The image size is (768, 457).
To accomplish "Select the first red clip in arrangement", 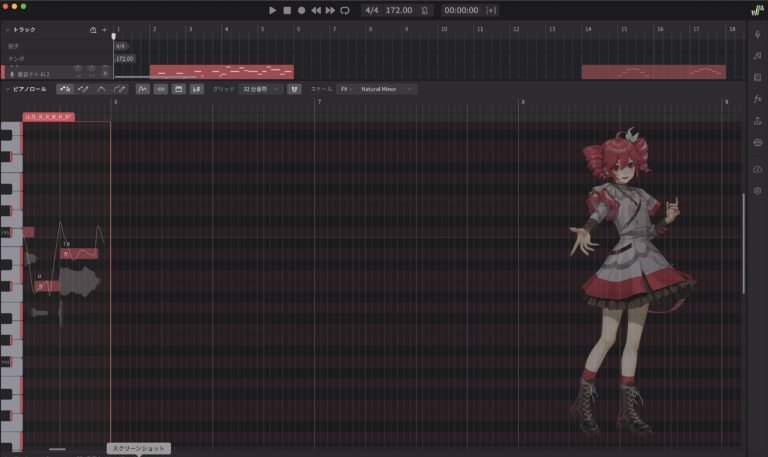I will [221, 72].
